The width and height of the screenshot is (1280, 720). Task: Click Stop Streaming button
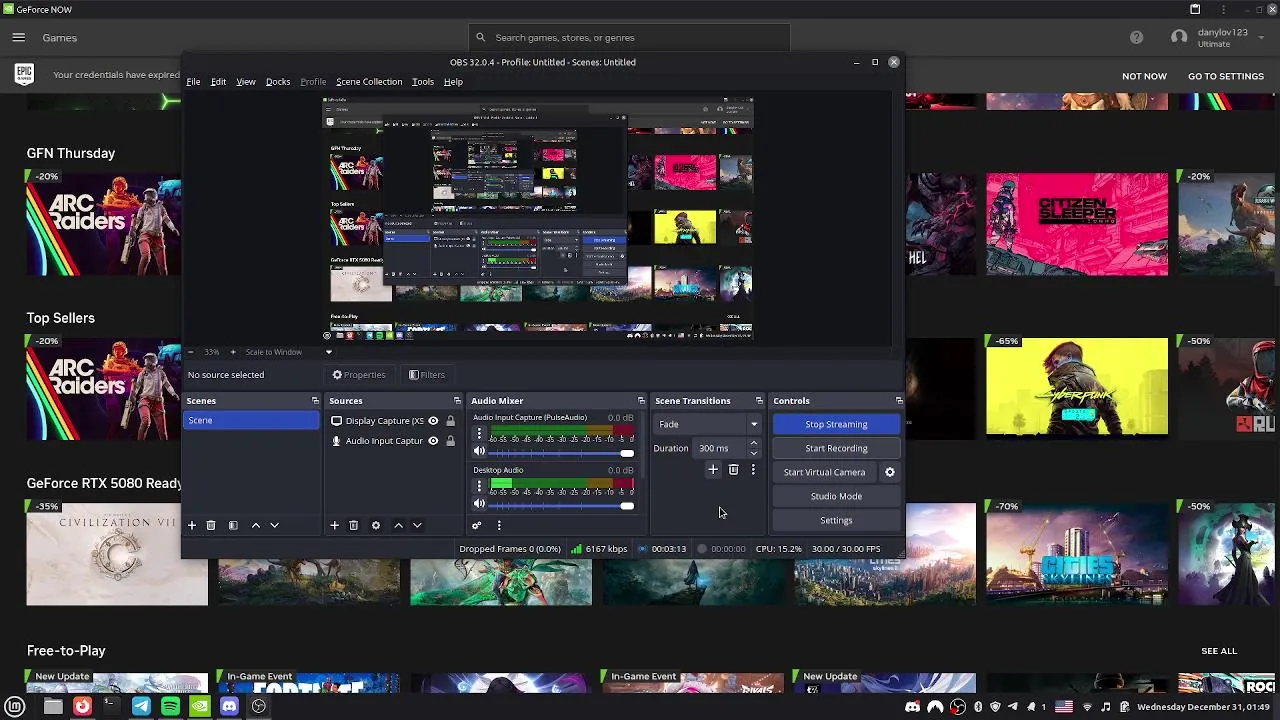836,424
